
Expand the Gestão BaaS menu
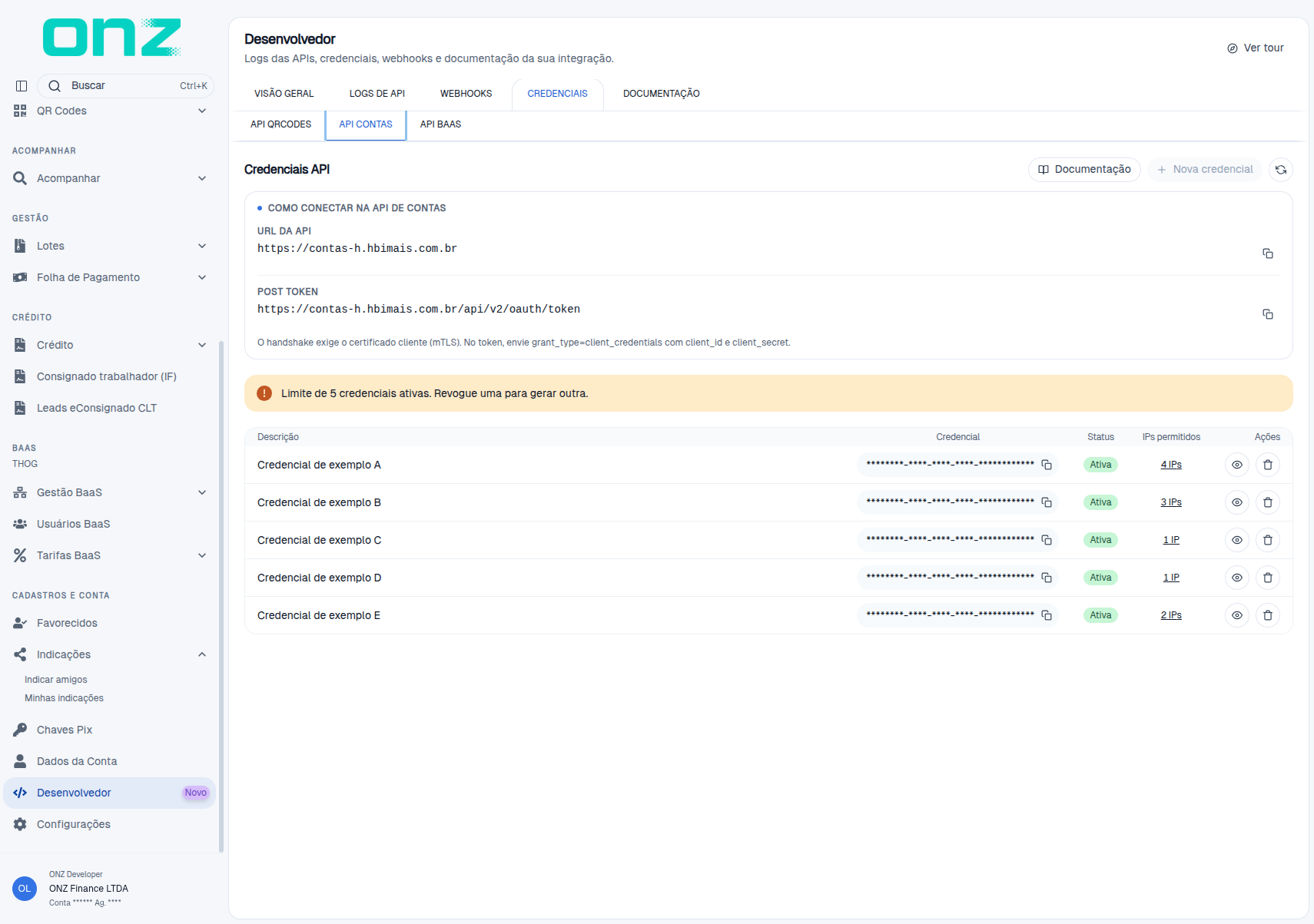click(109, 492)
